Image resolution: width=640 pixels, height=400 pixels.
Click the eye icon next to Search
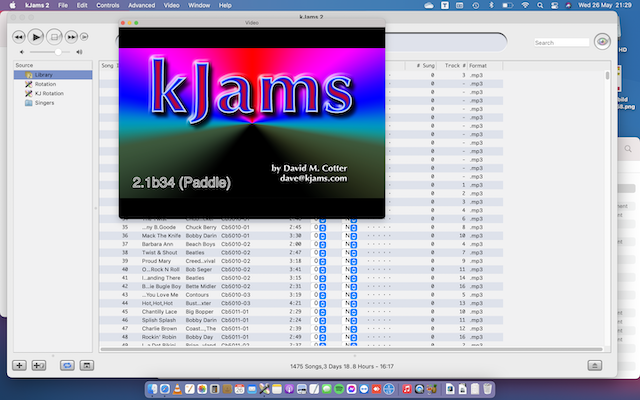pos(602,41)
